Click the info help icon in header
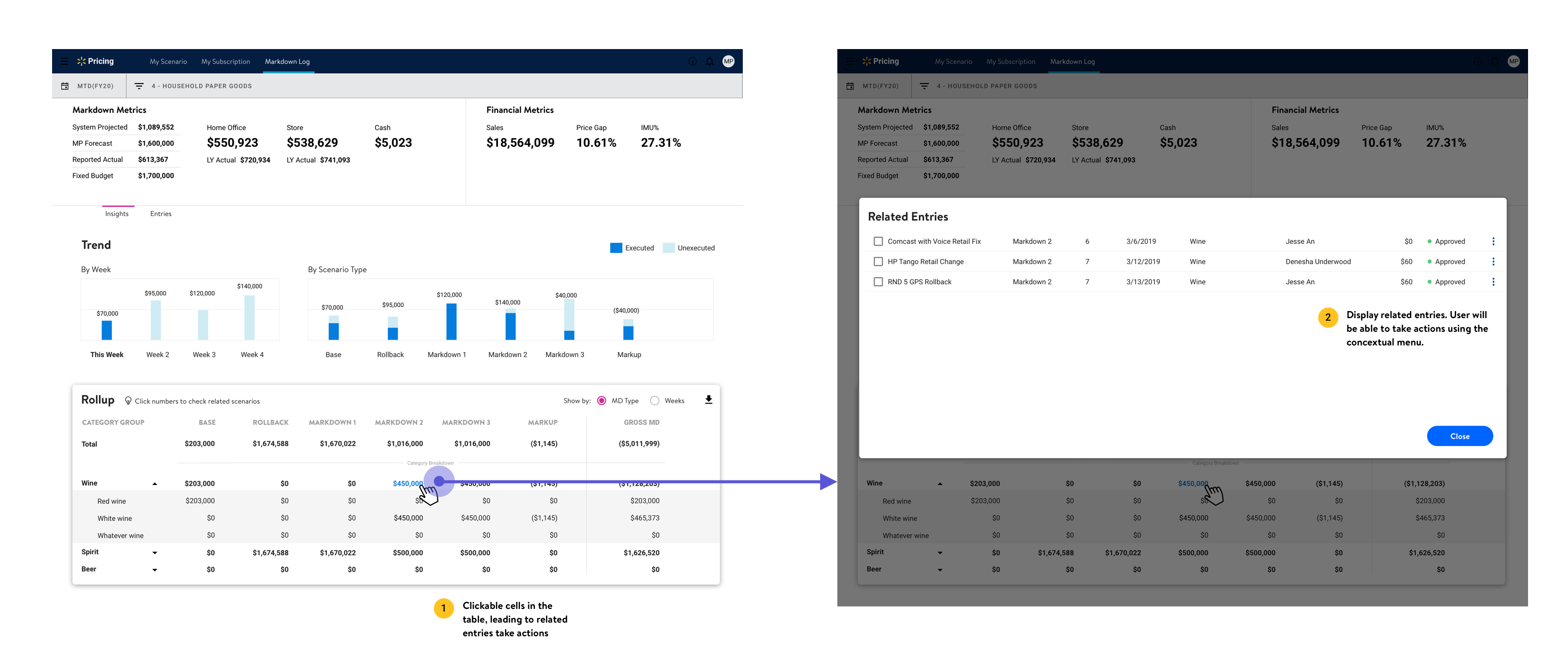 (x=692, y=62)
